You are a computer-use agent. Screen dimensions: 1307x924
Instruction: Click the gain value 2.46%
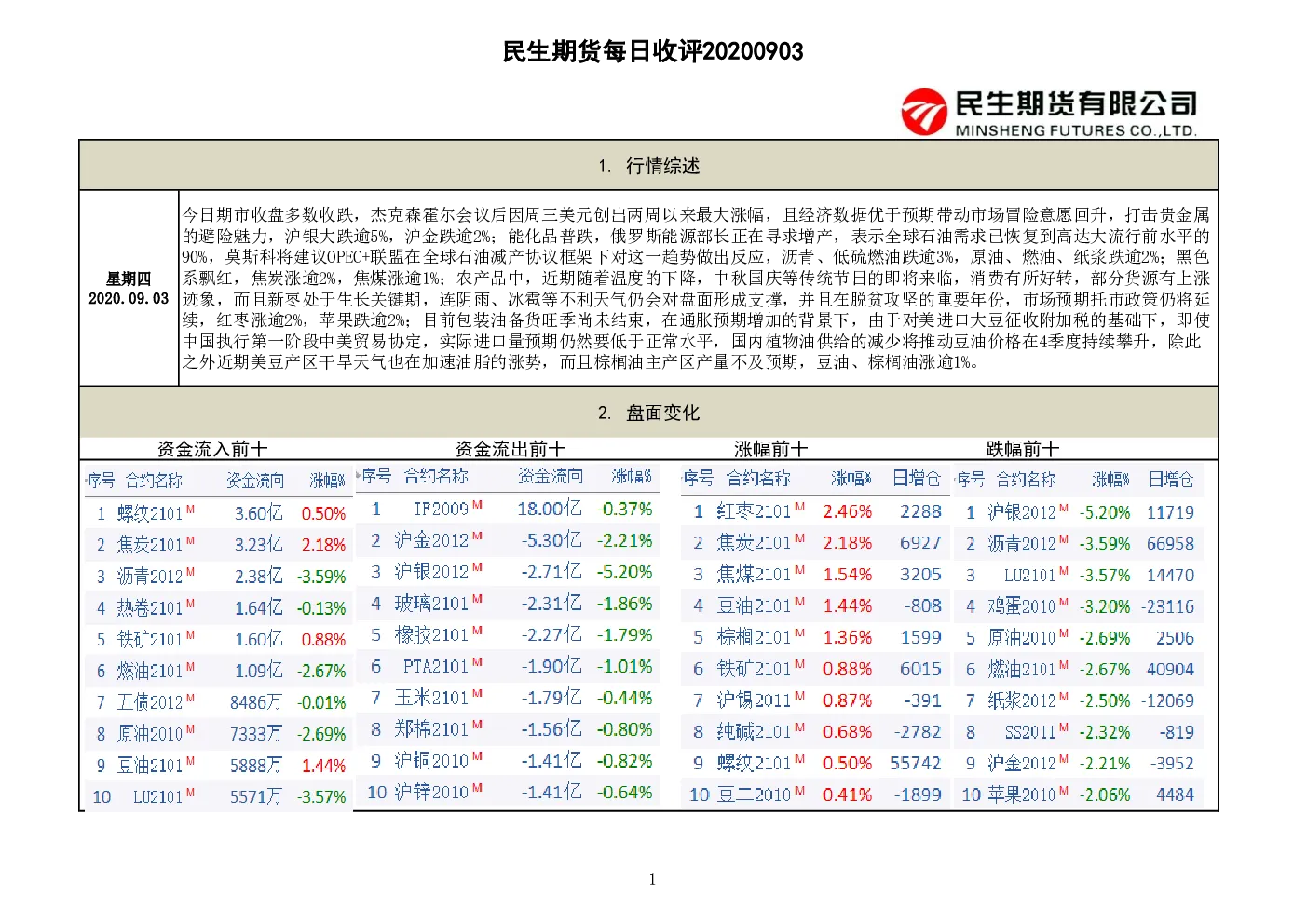[847, 511]
